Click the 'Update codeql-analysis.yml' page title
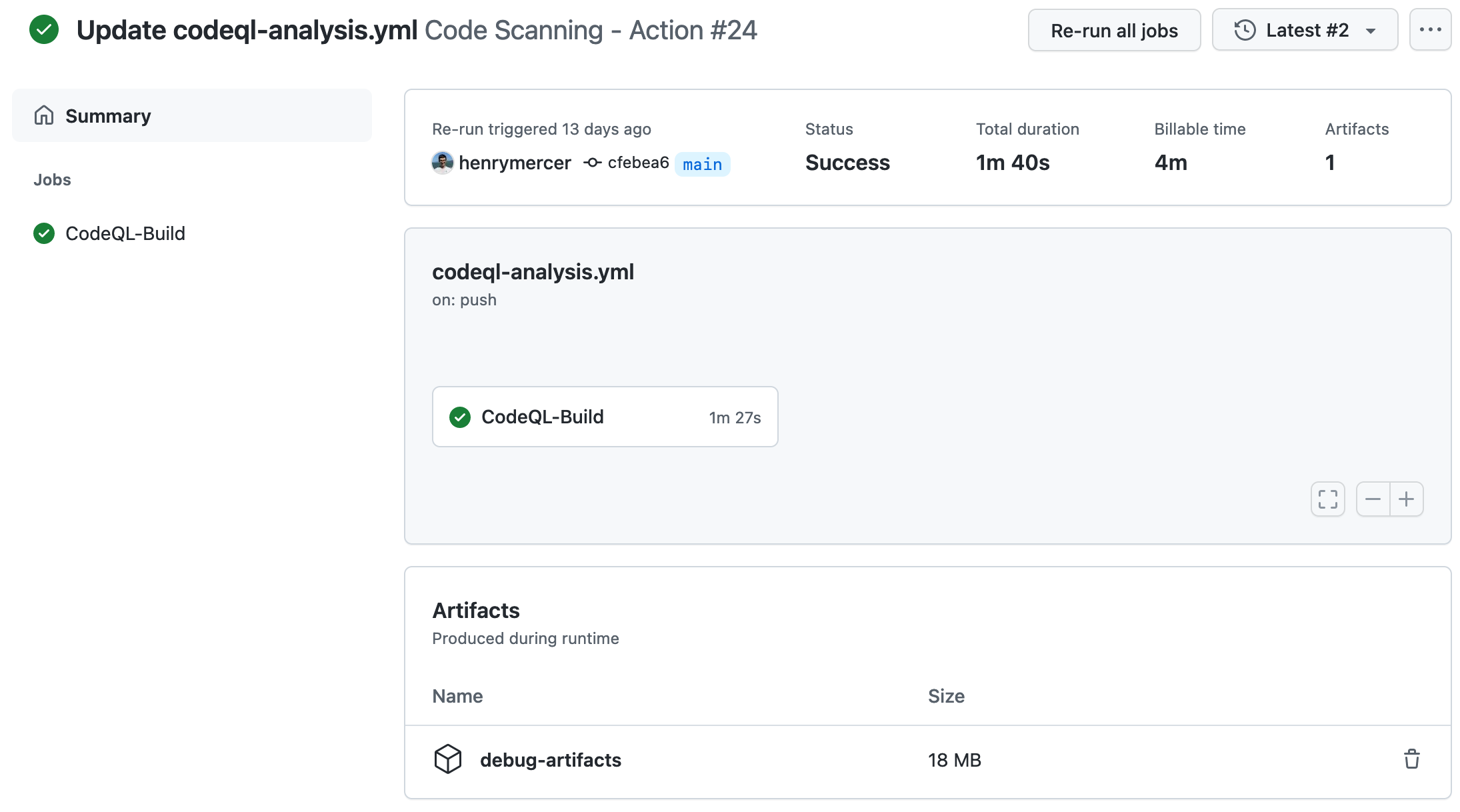 (x=247, y=30)
